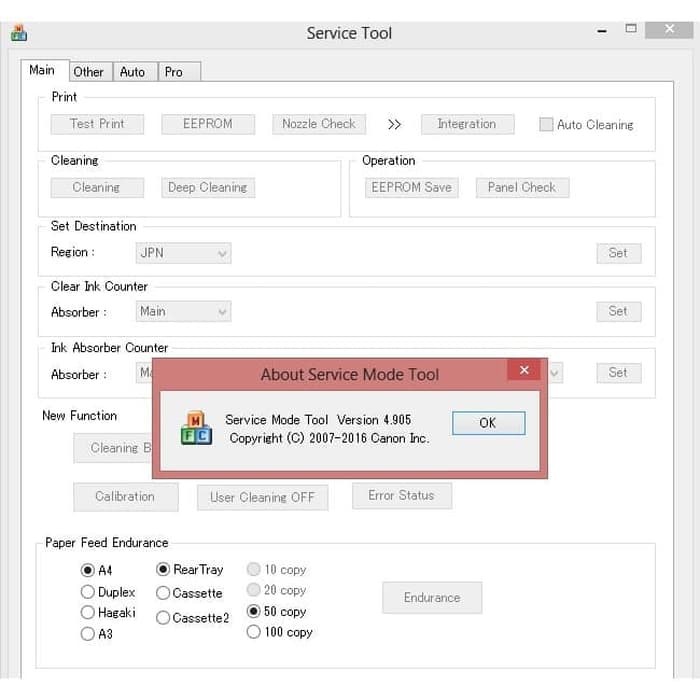
Task: Click the 'Paper Feed Endurance' group label
Action: [107, 543]
